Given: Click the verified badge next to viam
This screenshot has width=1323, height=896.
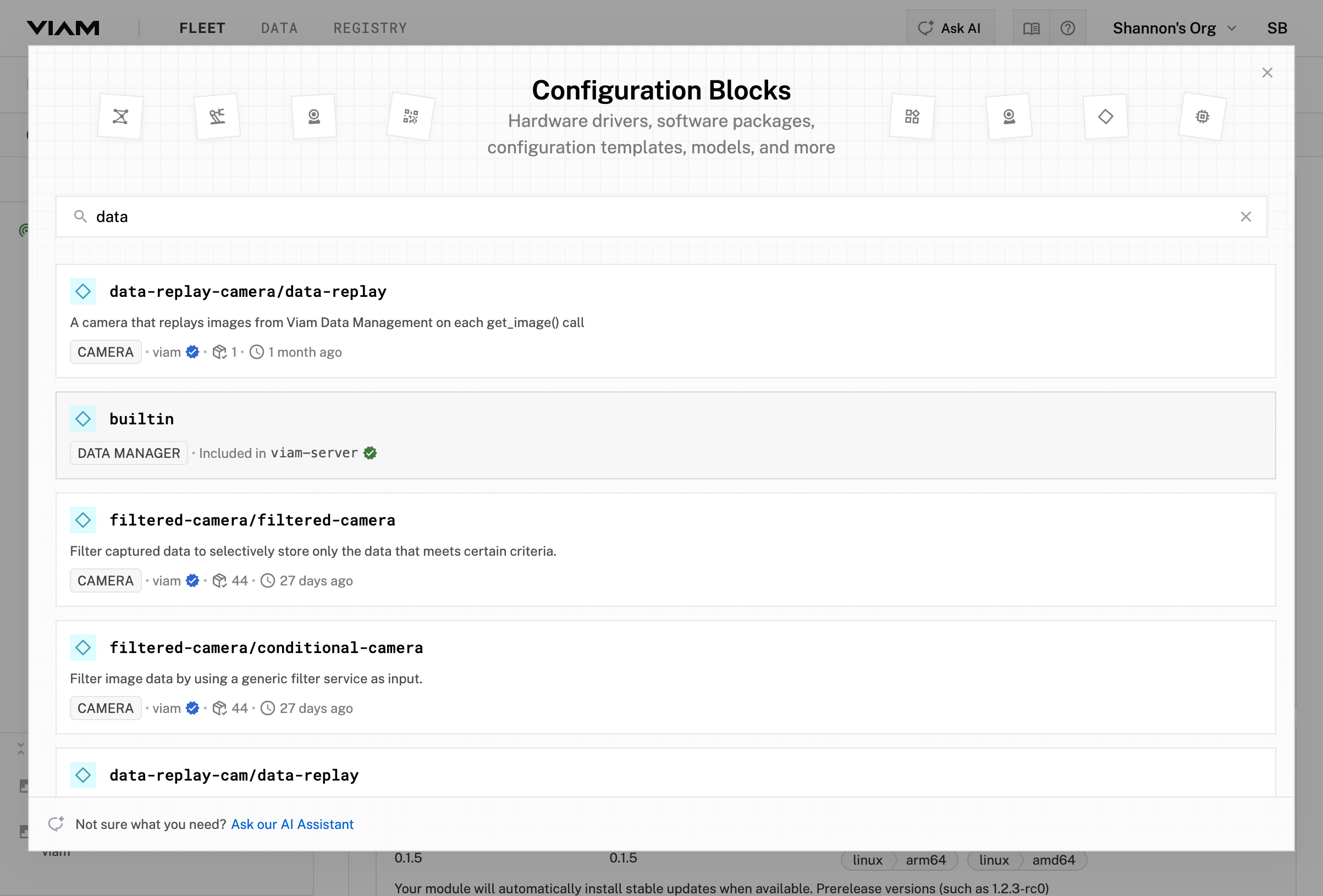Looking at the screenshot, I should [x=192, y=352].
